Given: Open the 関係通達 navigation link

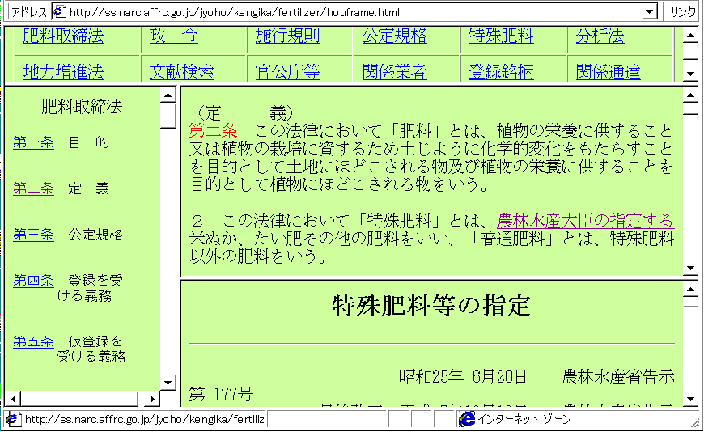Looking at the screenshot, I should (608, 71).
